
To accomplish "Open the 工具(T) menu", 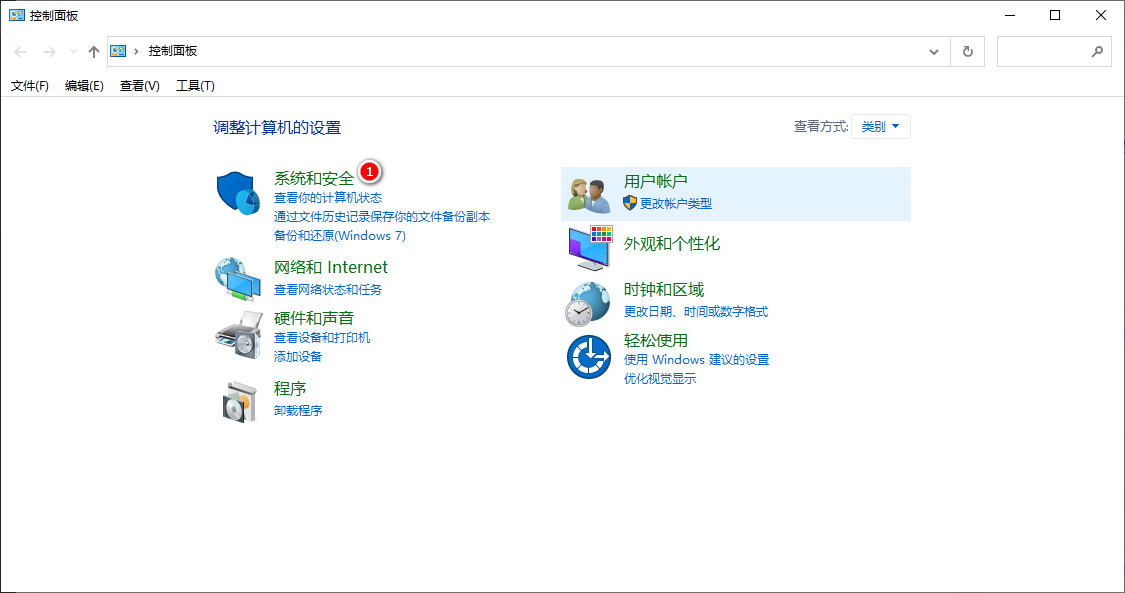I will tap(195, 86).
